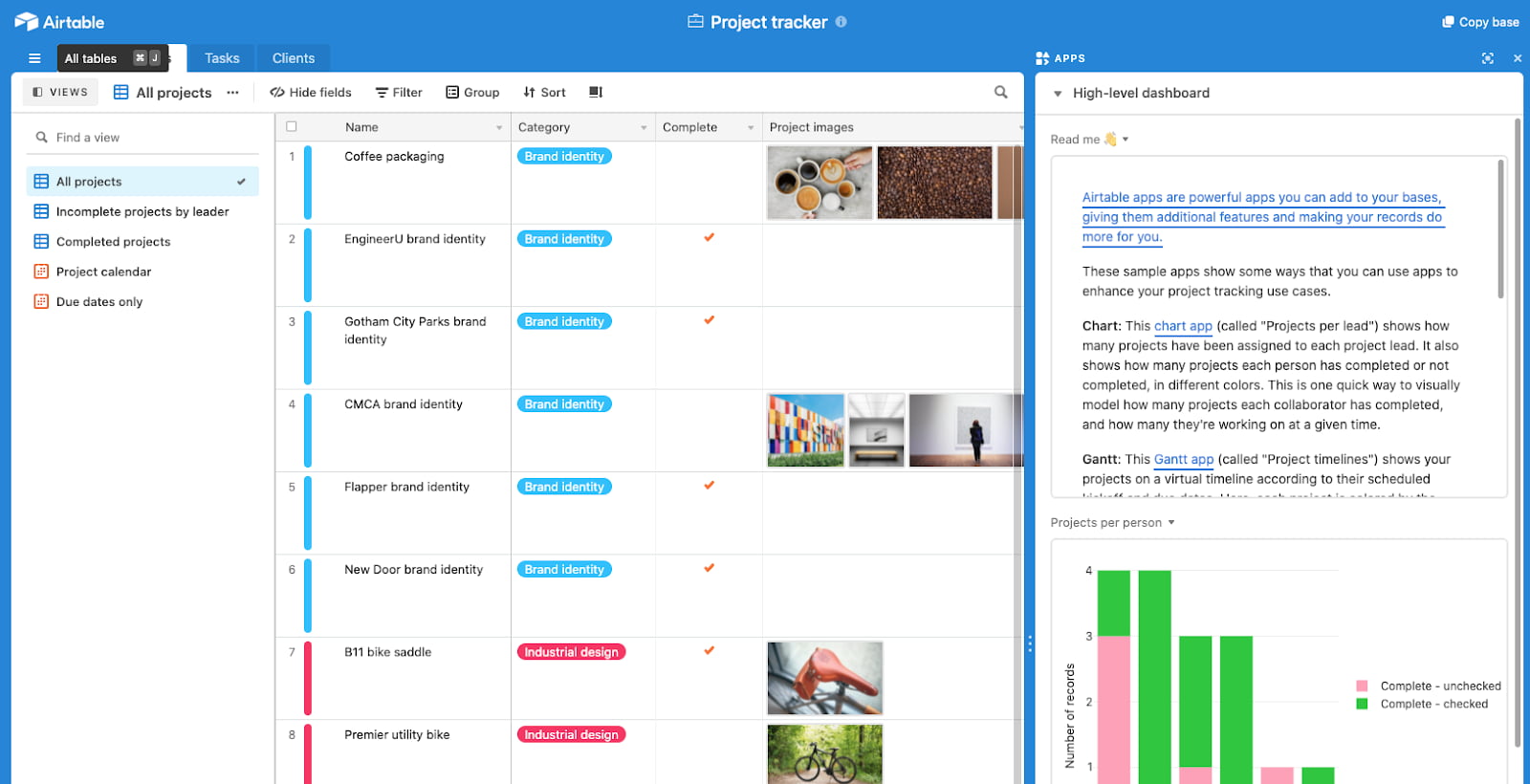
Task: Click the search magnifier icon in toolbar
Action: pyautogui.click(x=1000, y=93)
